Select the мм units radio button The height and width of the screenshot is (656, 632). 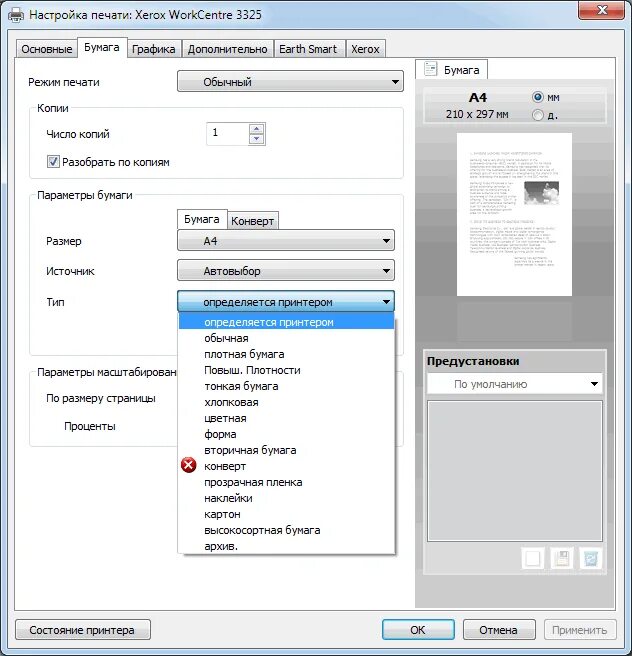[x=538, y=97]
